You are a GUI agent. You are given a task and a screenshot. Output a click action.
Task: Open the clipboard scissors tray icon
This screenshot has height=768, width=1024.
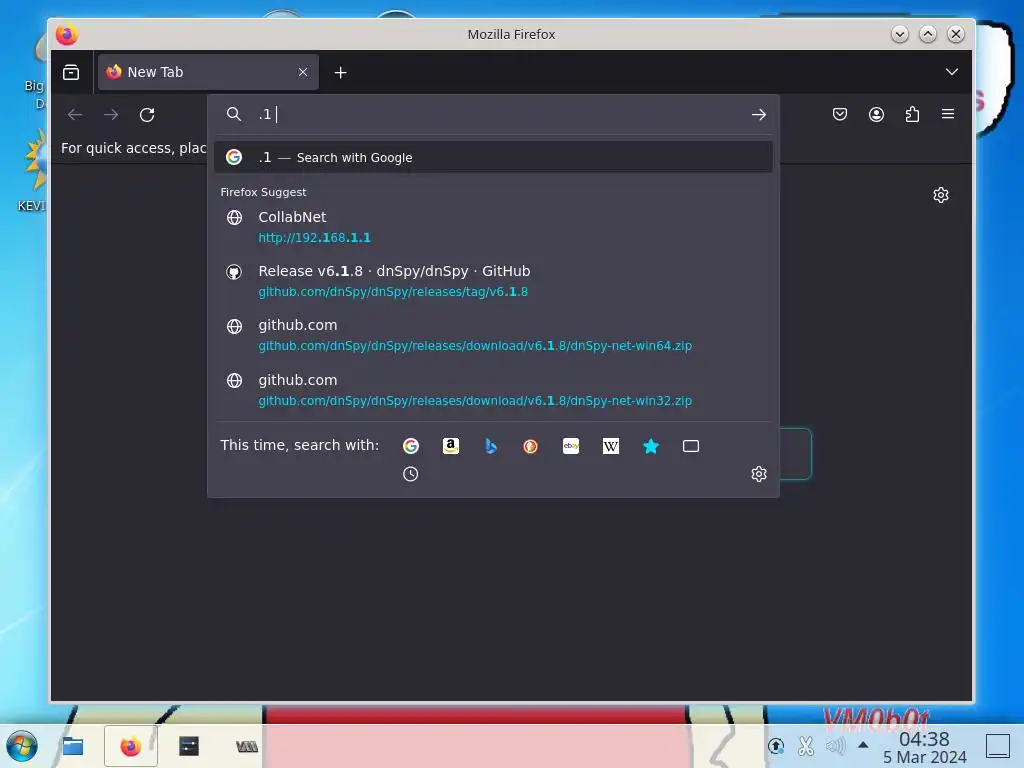806,745
